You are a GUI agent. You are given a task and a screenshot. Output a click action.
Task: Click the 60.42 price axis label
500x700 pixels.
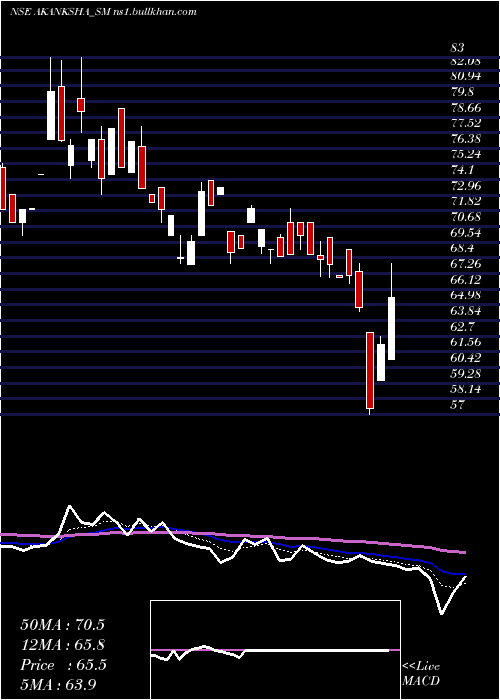(466, 358)
